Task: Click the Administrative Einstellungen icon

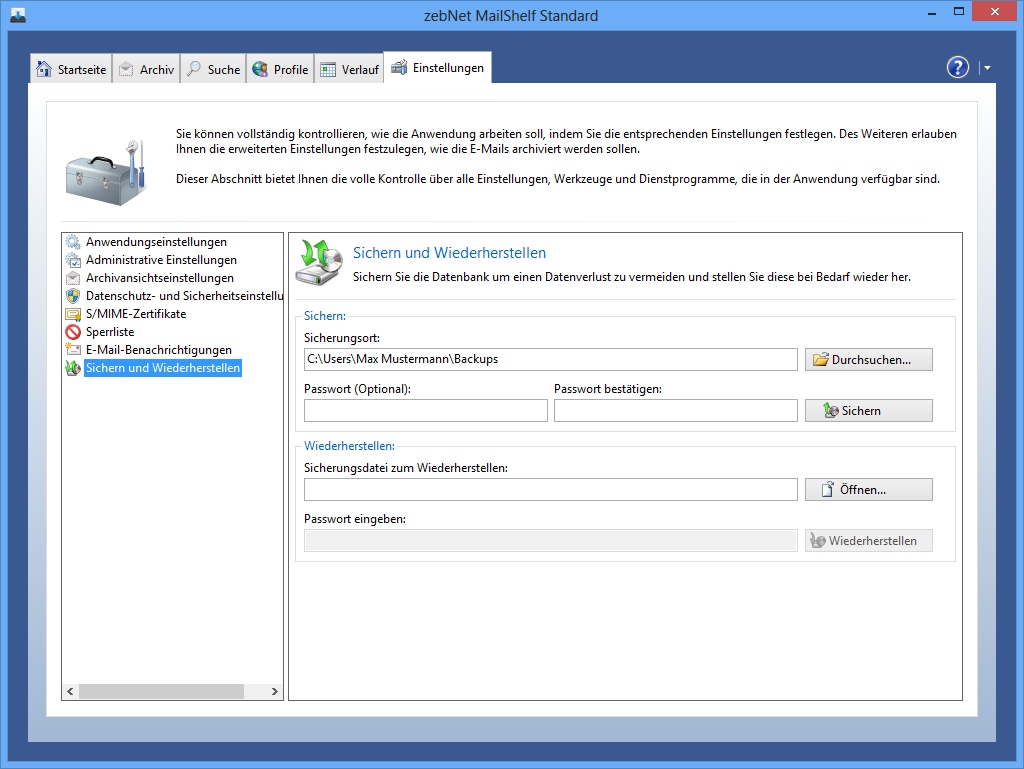Action: [x=73, y=260]
